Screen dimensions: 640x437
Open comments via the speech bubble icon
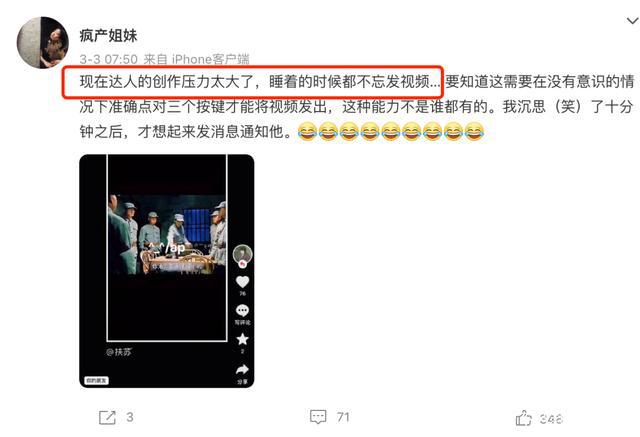point(318,417)
